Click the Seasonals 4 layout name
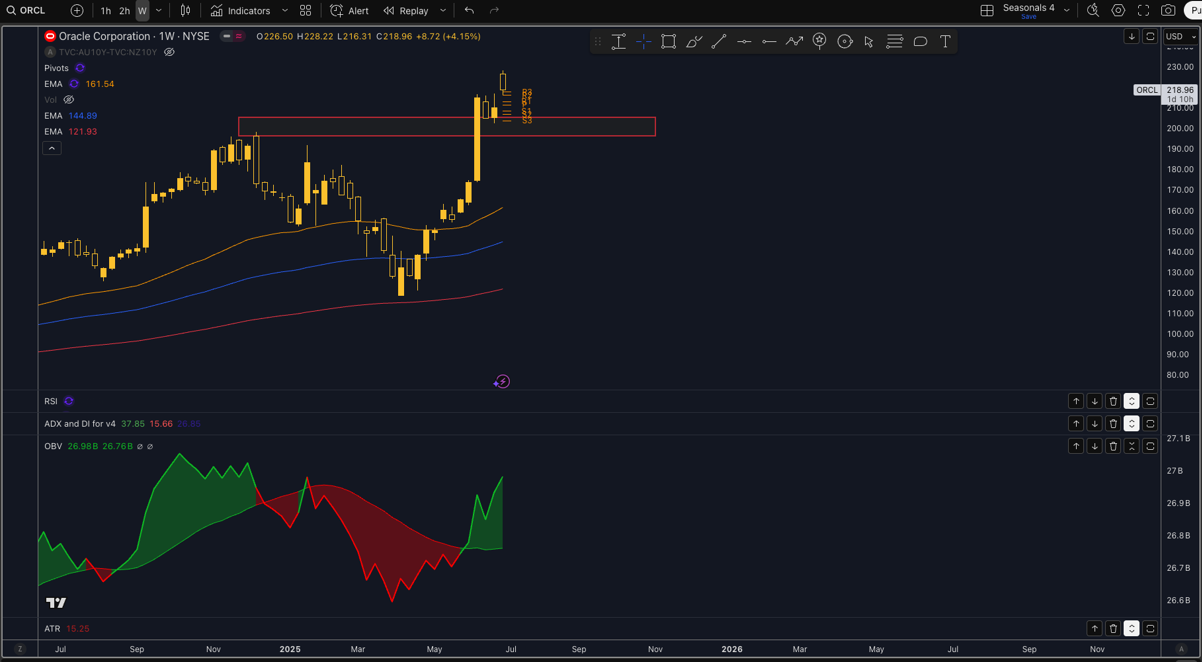Screen dimensions: 1202x662 point(1029,10)
